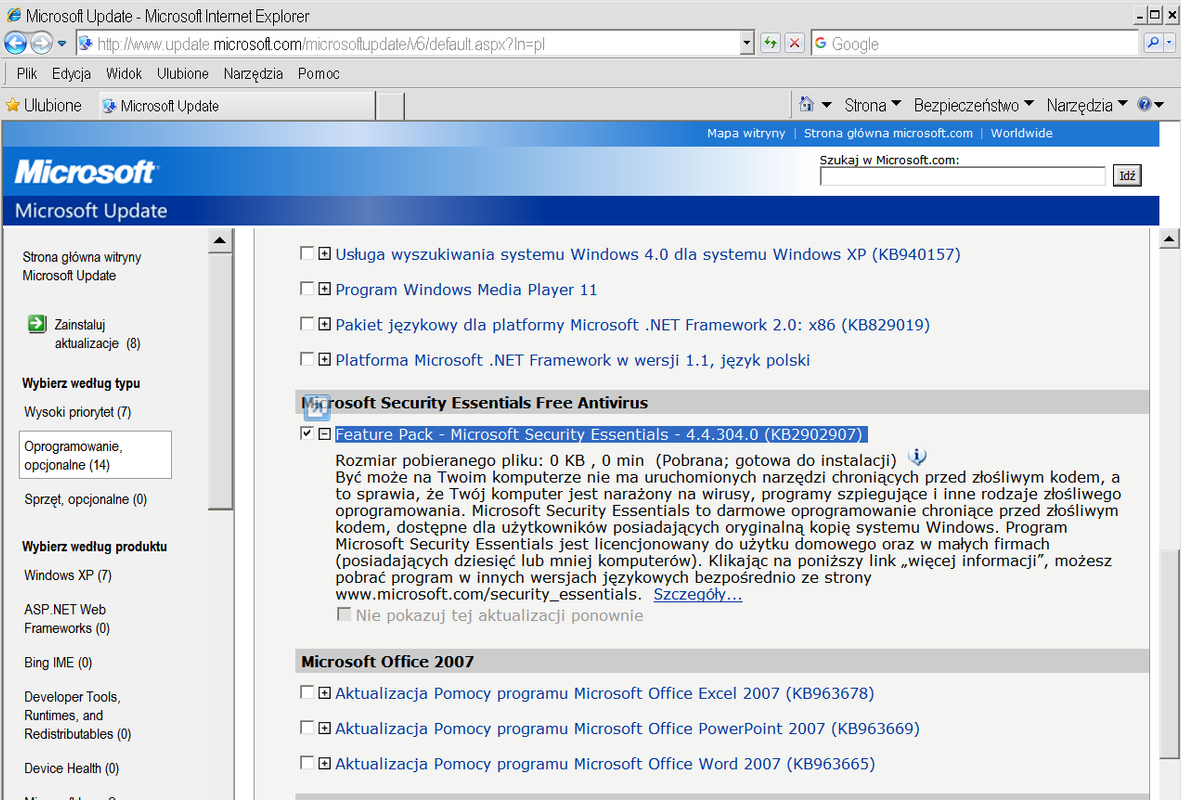Image resolution: width=1181 pixels, height=800 pixels.
Task: Open Strona główna witryny Microsoft Update link
Action: click(81, 266)
